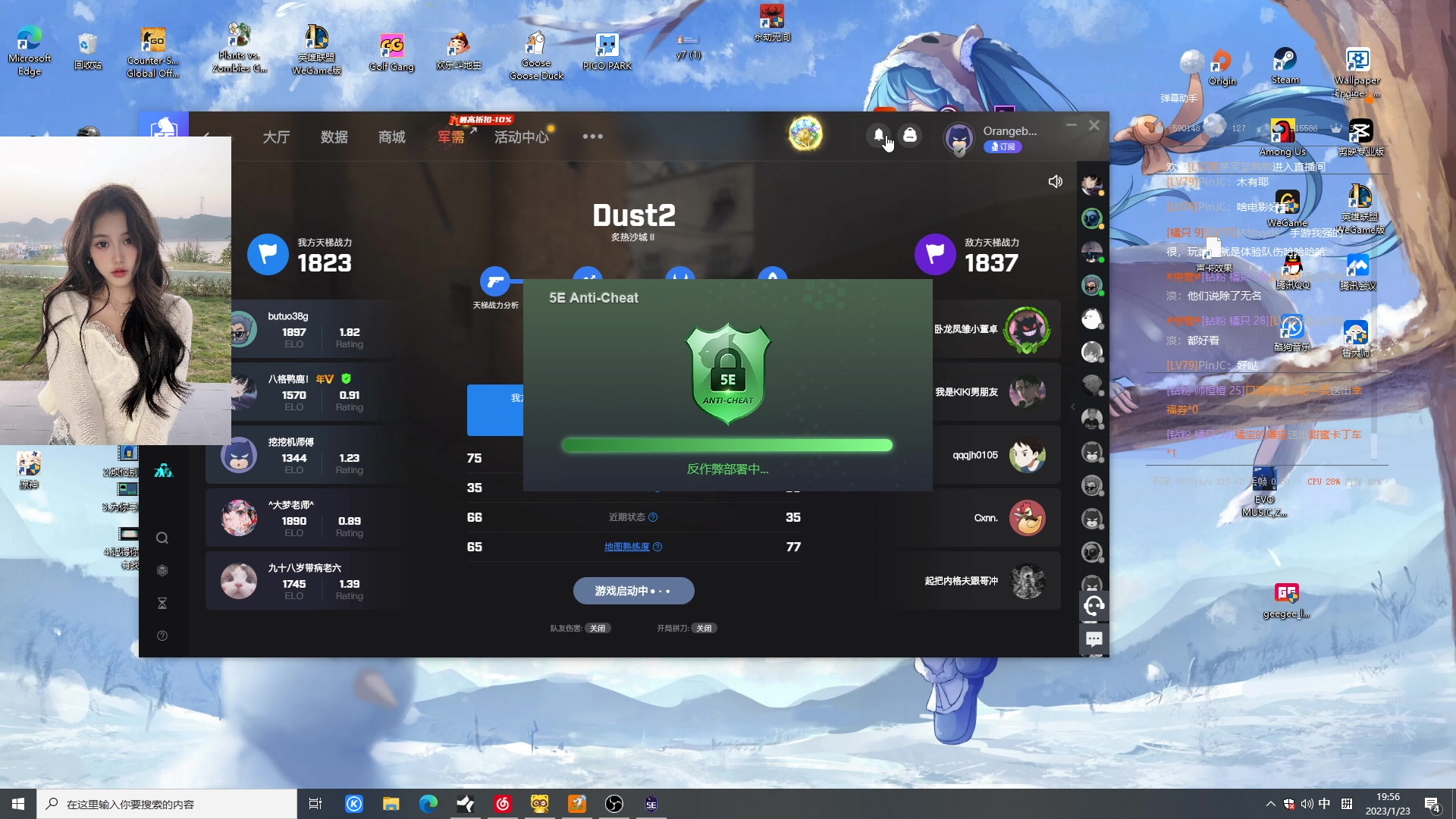Open the help question-mark sidebar icon

[x=162, y=636]
